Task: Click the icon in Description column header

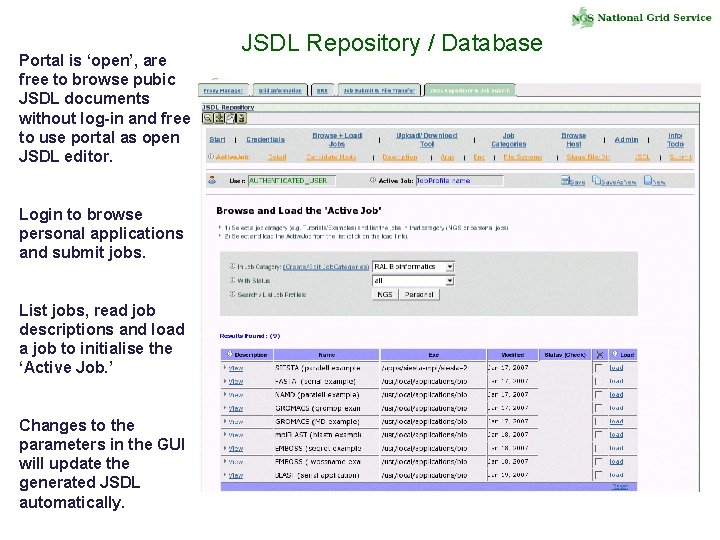Action: pos(230,354)
